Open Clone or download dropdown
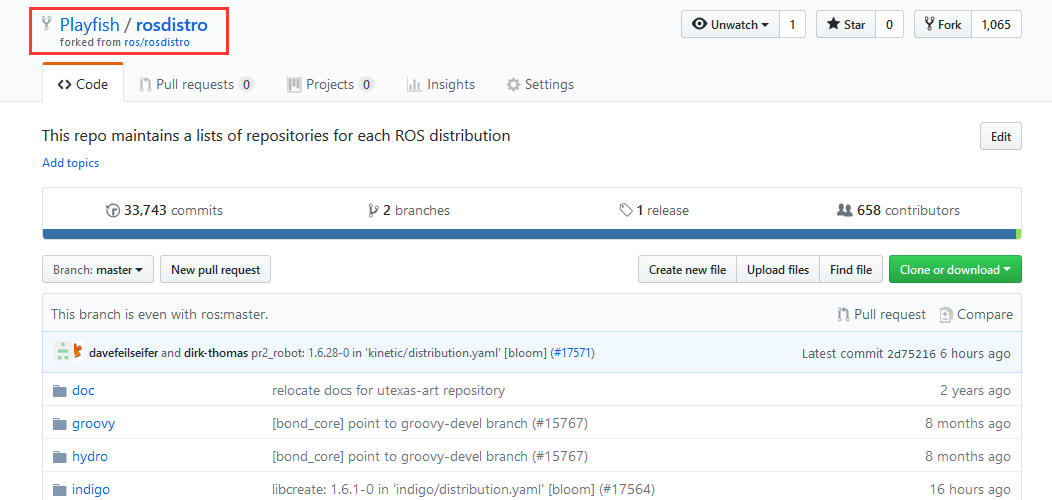1052x500 pixels. tap(955, 270)
